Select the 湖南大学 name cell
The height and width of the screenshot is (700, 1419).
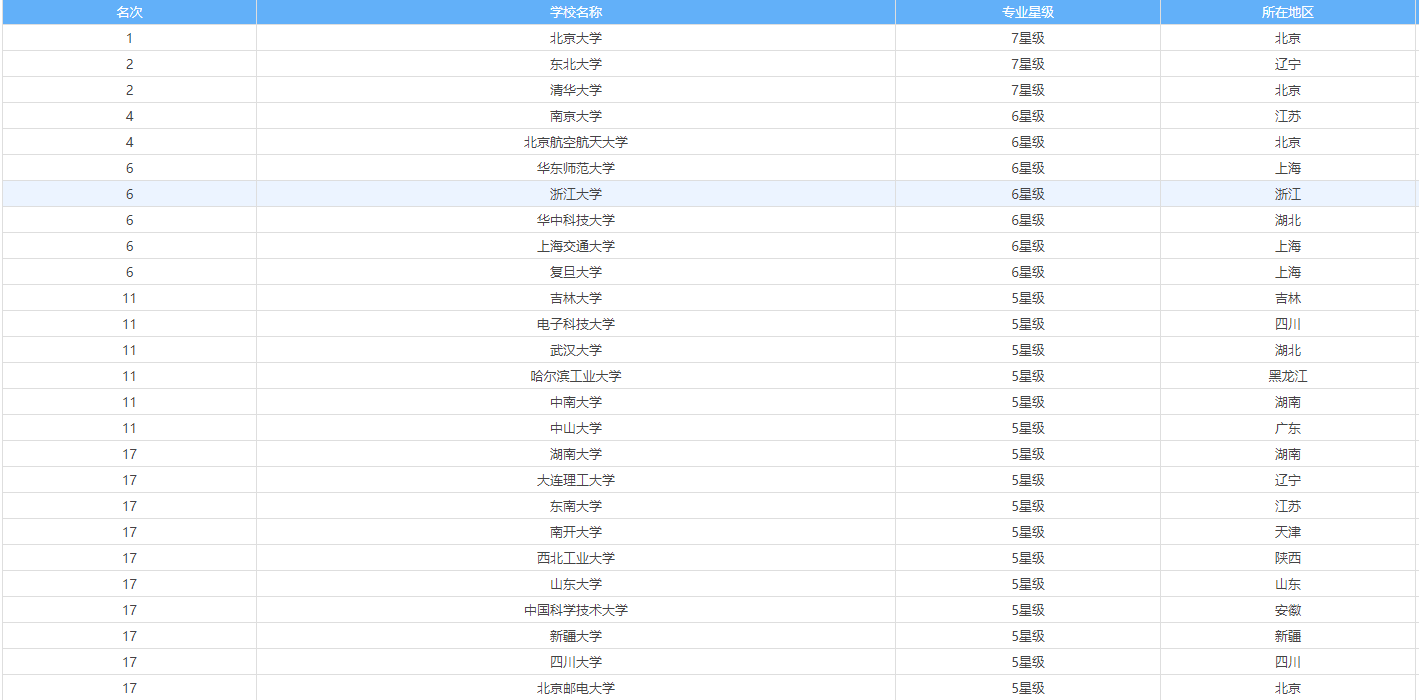click(576, 454)
